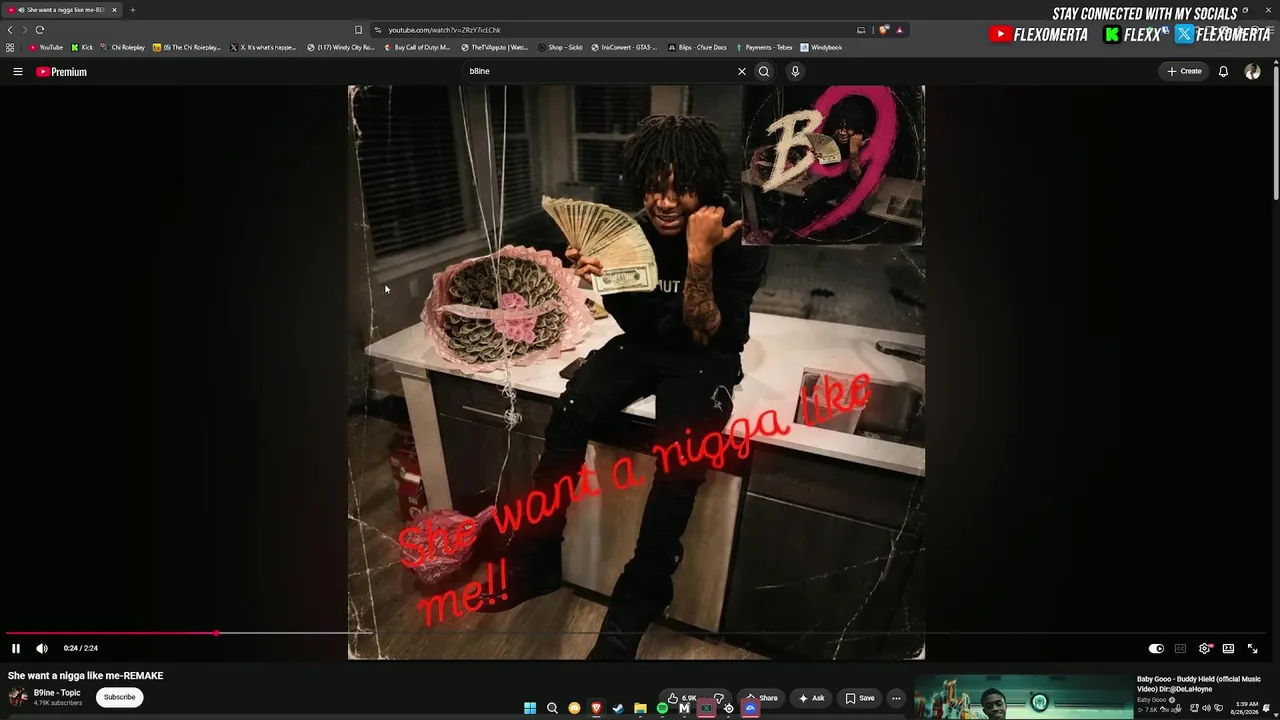This screenshot has width=1280, height=720.
Task: Open Spotify from the taskbar
Action: [x=662, y=708]
